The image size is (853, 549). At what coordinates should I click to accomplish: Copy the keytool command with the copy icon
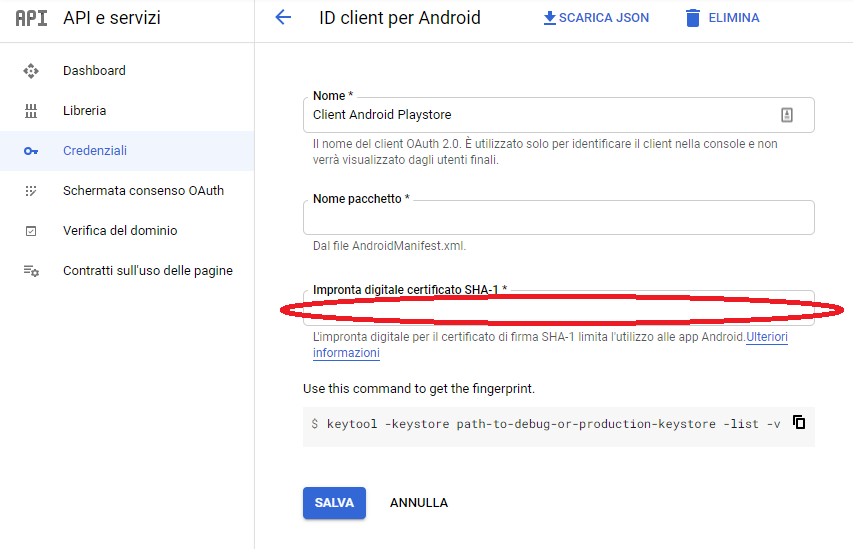tap(799, 422)
